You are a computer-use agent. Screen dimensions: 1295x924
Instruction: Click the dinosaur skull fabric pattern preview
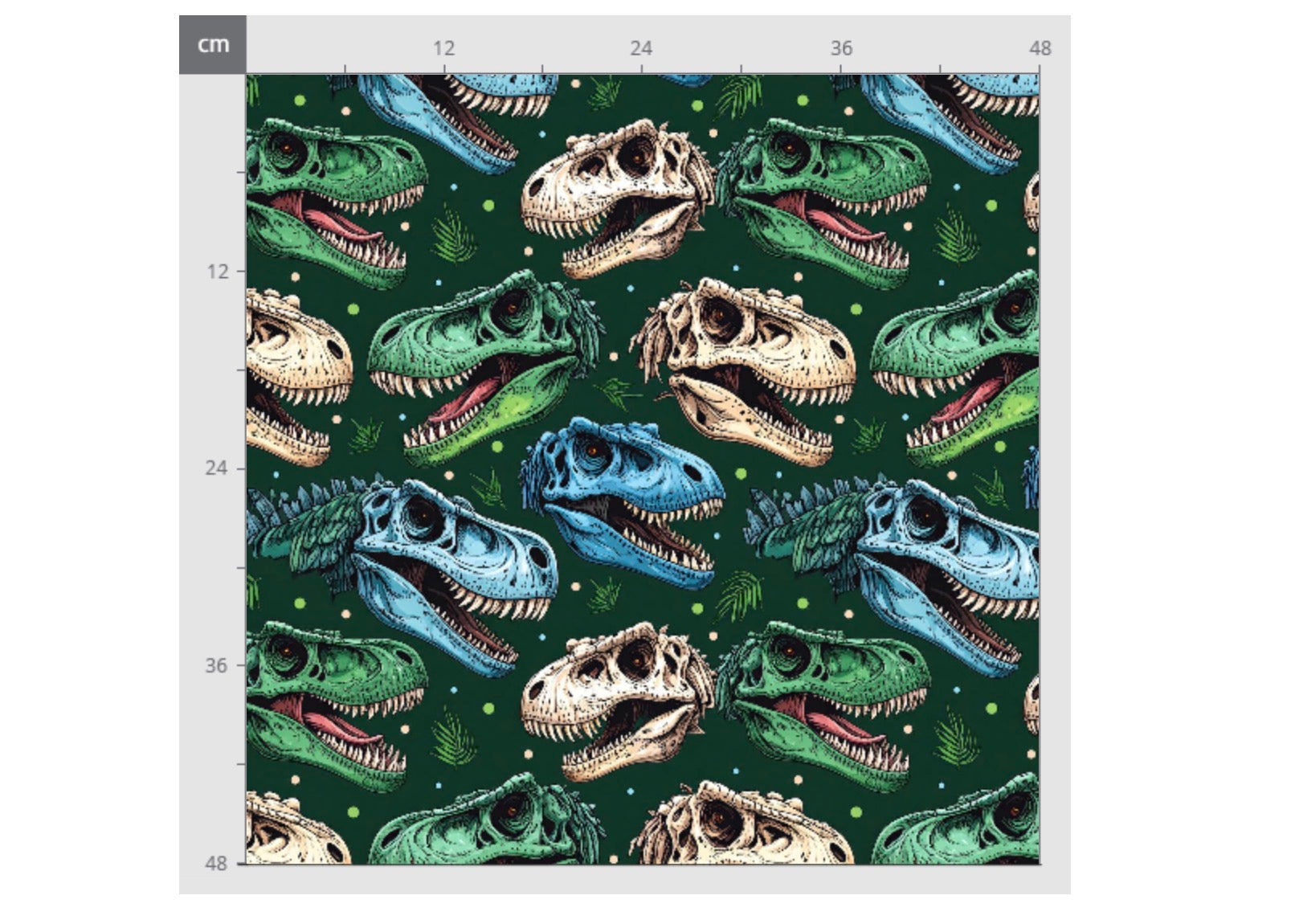tap(643, 469)
